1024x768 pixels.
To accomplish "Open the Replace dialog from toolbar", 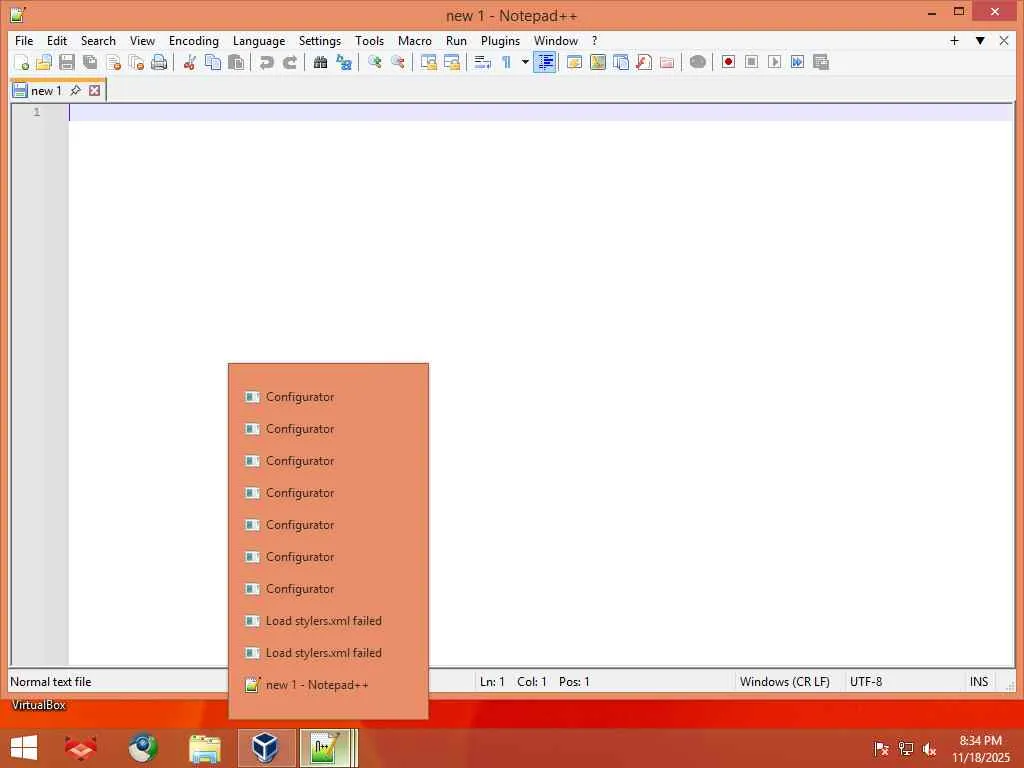I will click(344, 62).
